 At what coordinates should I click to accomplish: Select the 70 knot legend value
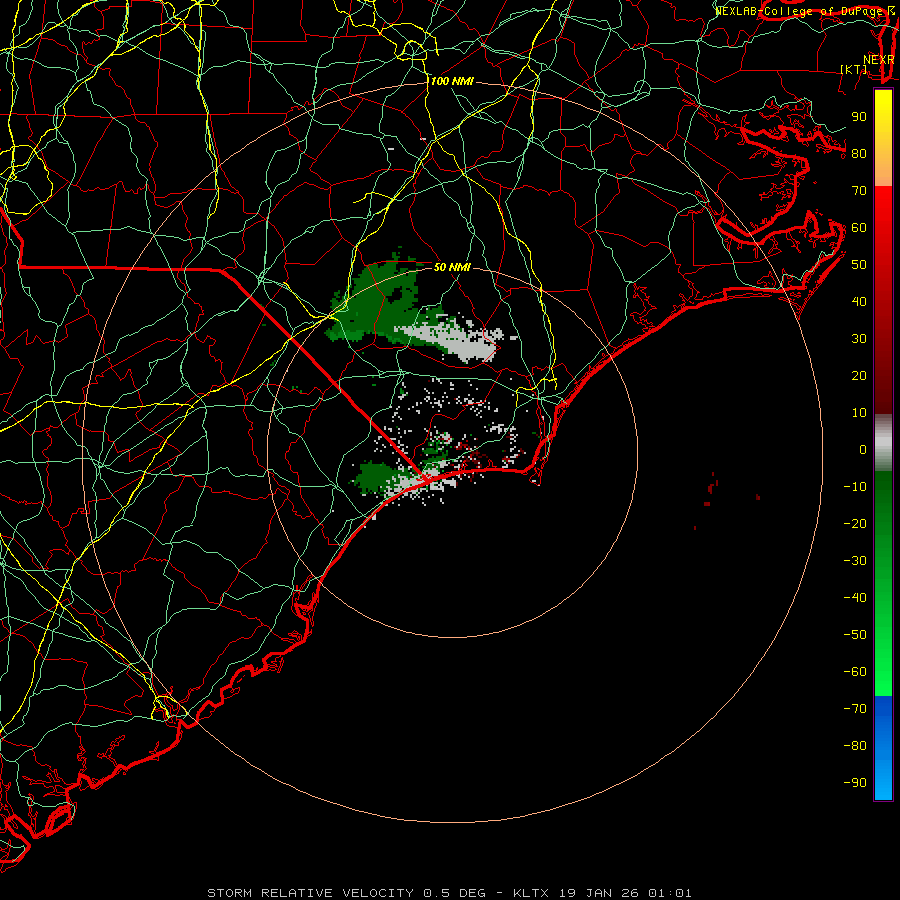coord(859,191)
